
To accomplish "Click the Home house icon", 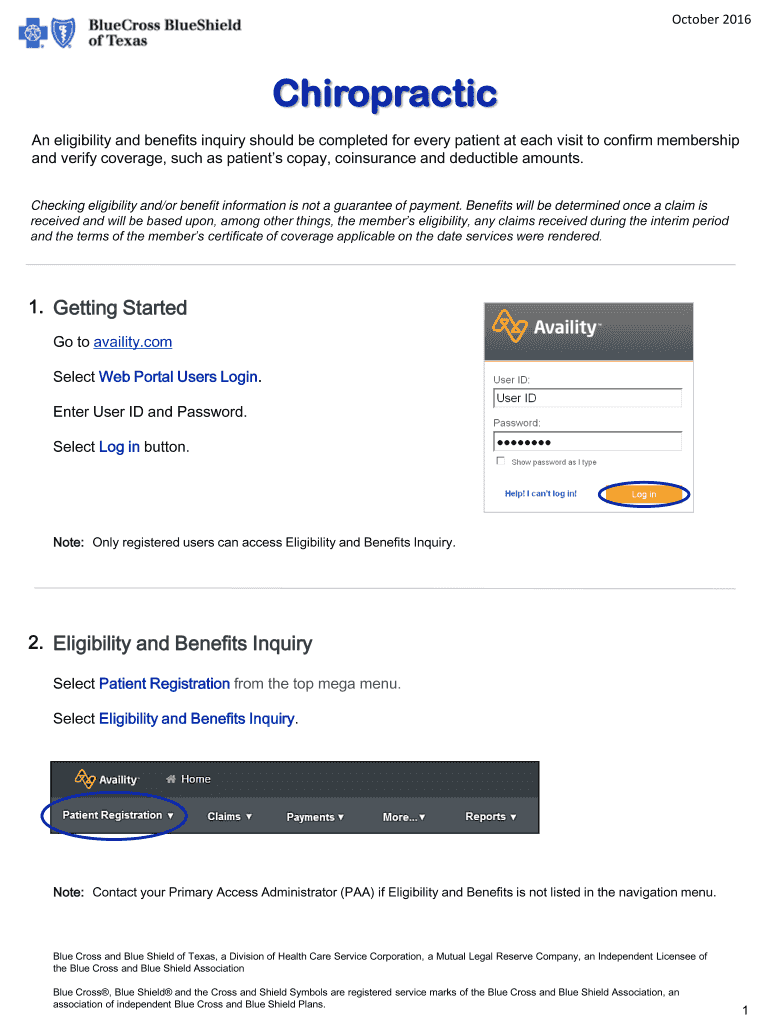I will pos(171,779).
